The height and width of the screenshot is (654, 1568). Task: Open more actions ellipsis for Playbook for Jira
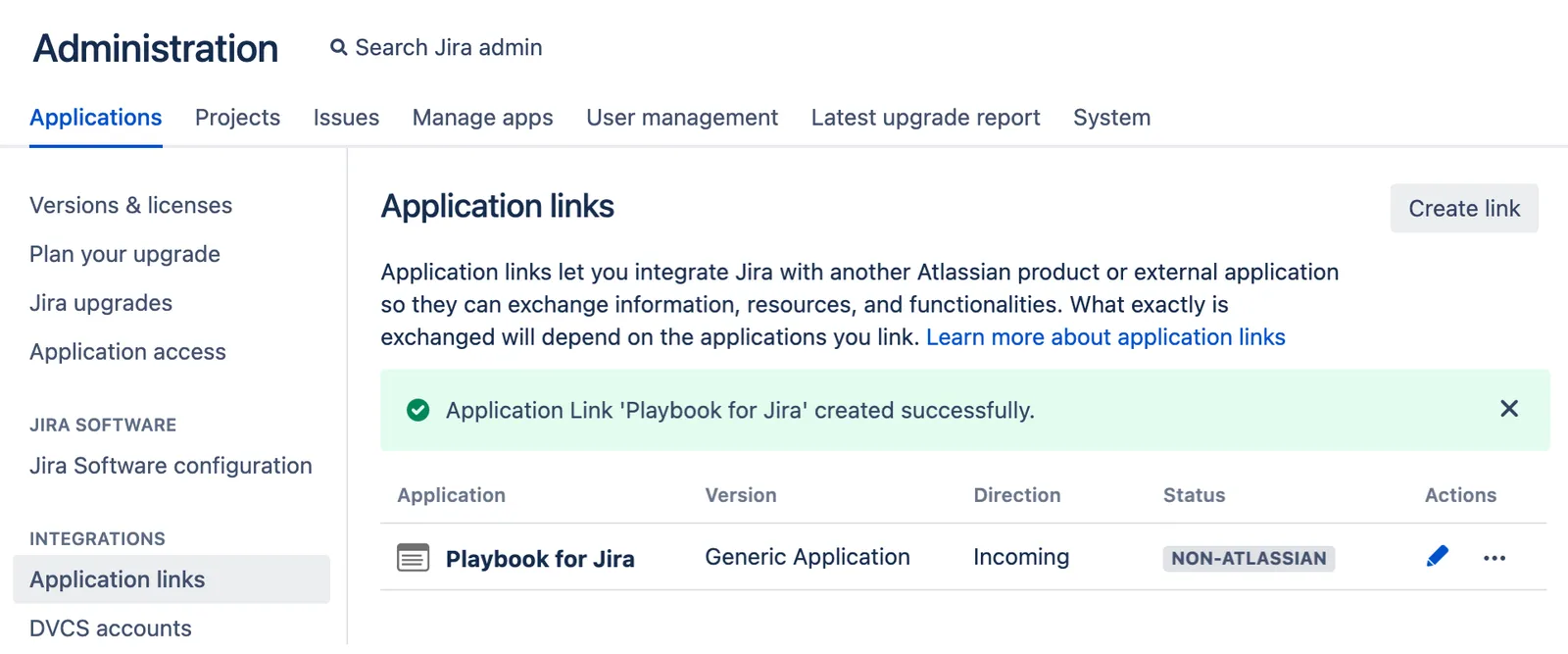(1494, 558)
